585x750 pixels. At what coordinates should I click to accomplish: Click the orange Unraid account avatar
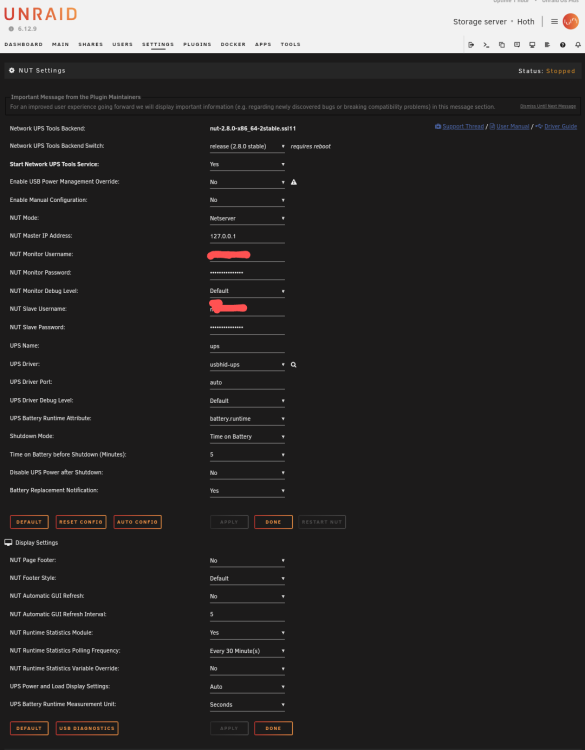click(x=570, y=21)
